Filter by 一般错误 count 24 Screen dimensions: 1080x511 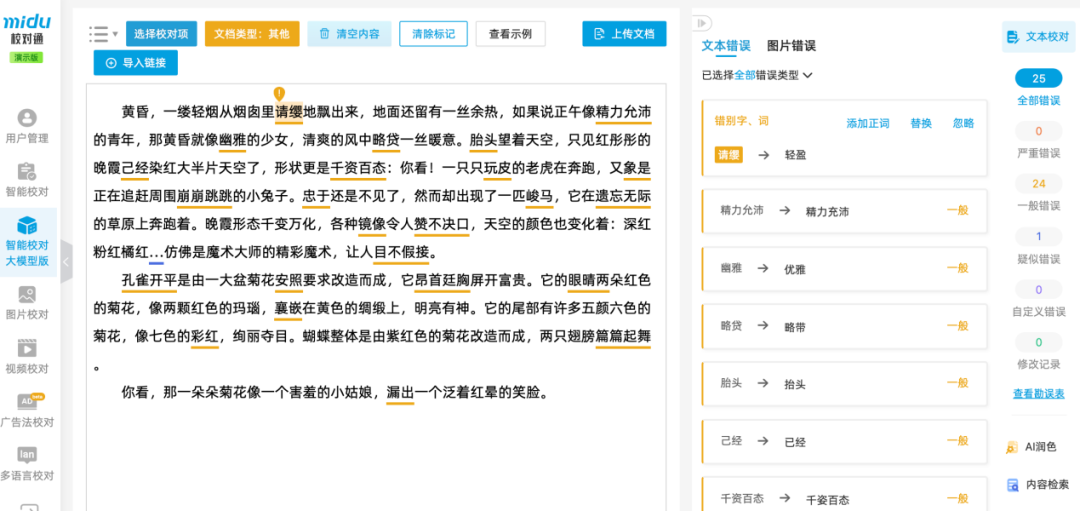[1039, 194]
